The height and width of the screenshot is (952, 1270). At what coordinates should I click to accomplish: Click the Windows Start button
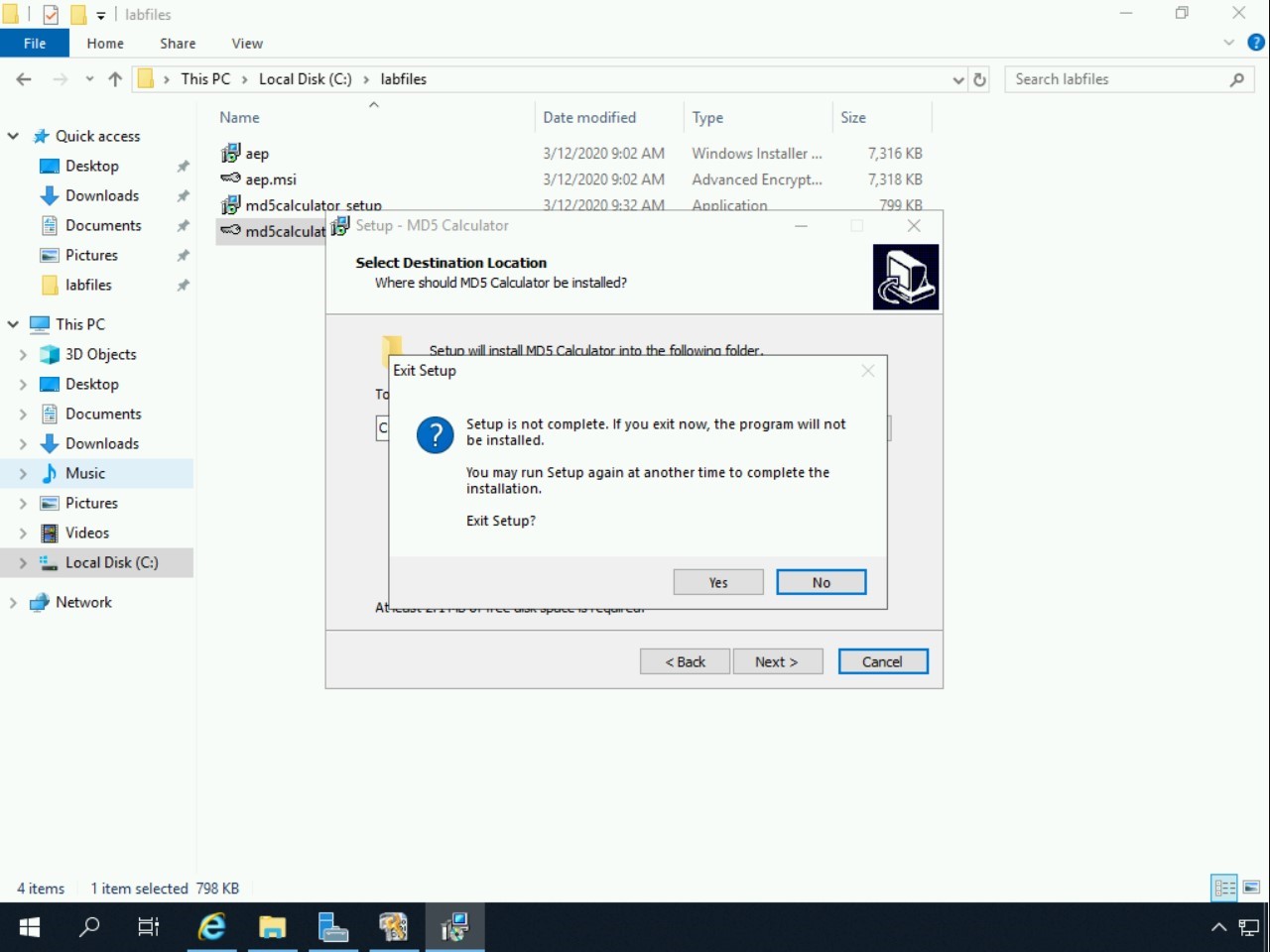coord(30,927)
